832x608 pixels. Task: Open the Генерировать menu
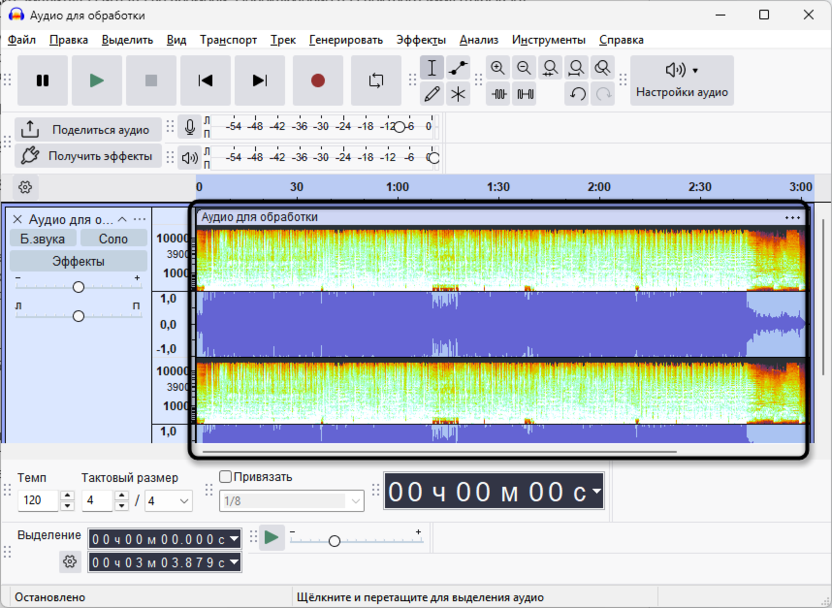click(x=345, y=40)
